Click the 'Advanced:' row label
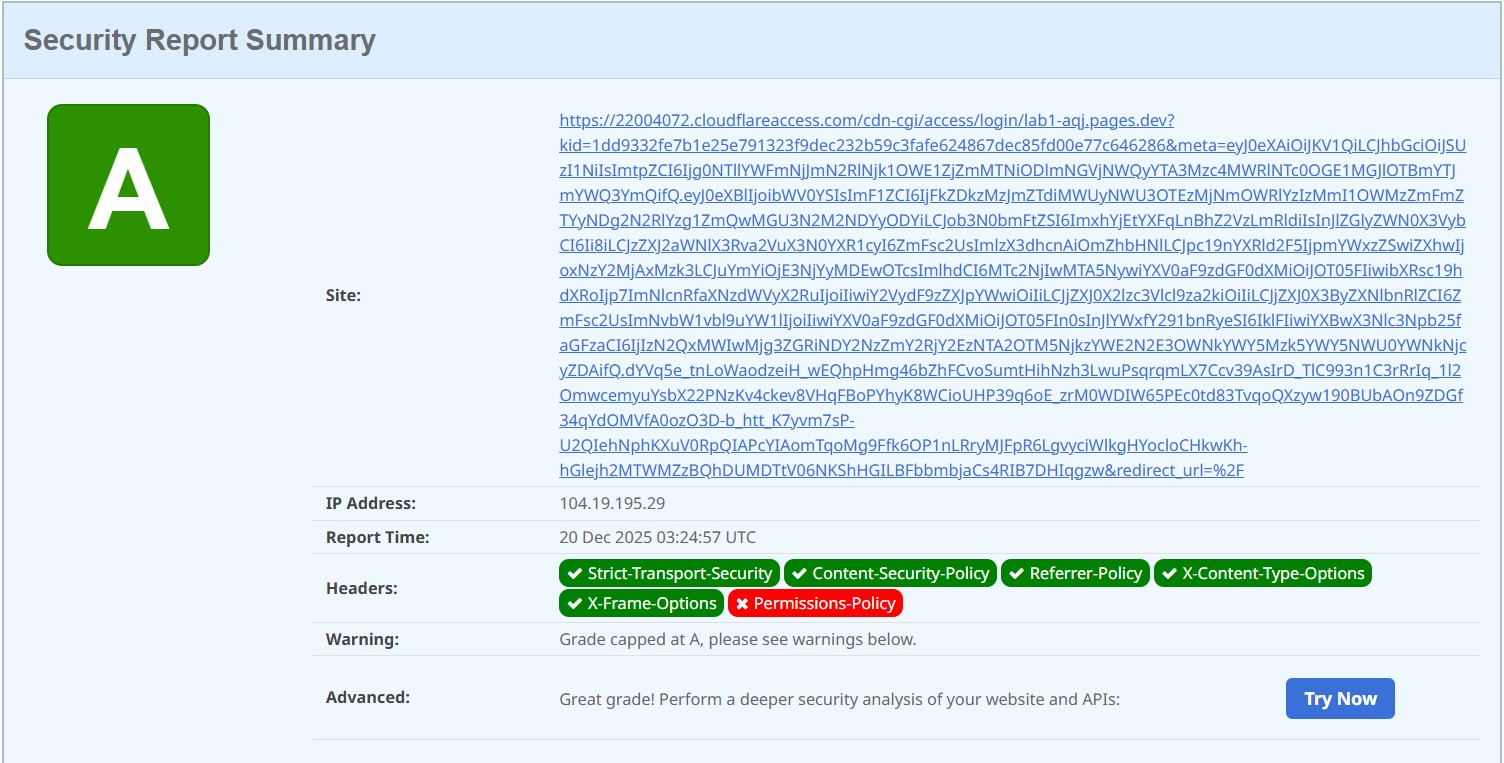 coord(367,698)
